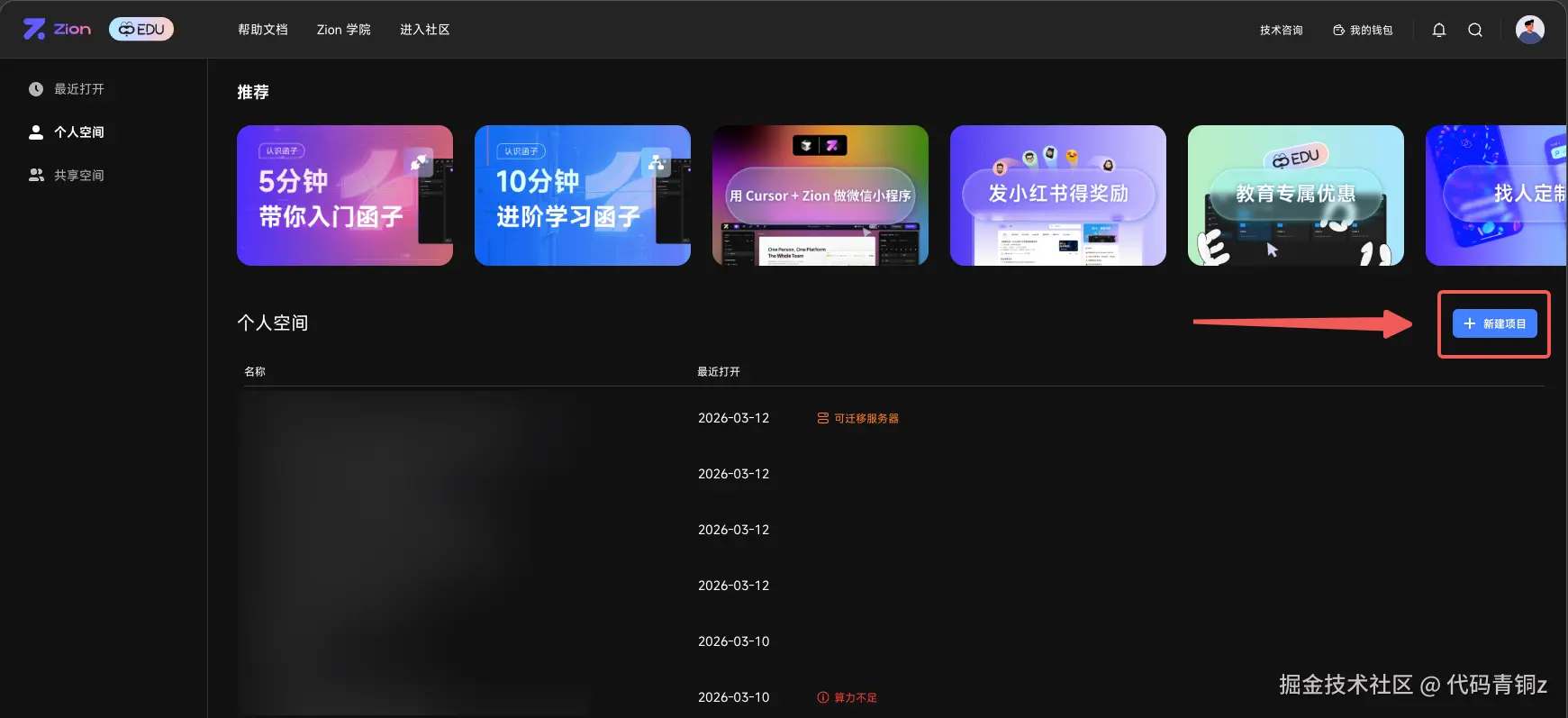Click the 名称 column header
This screenshot has height=718, width=1568.
click(x=255, y=371)
